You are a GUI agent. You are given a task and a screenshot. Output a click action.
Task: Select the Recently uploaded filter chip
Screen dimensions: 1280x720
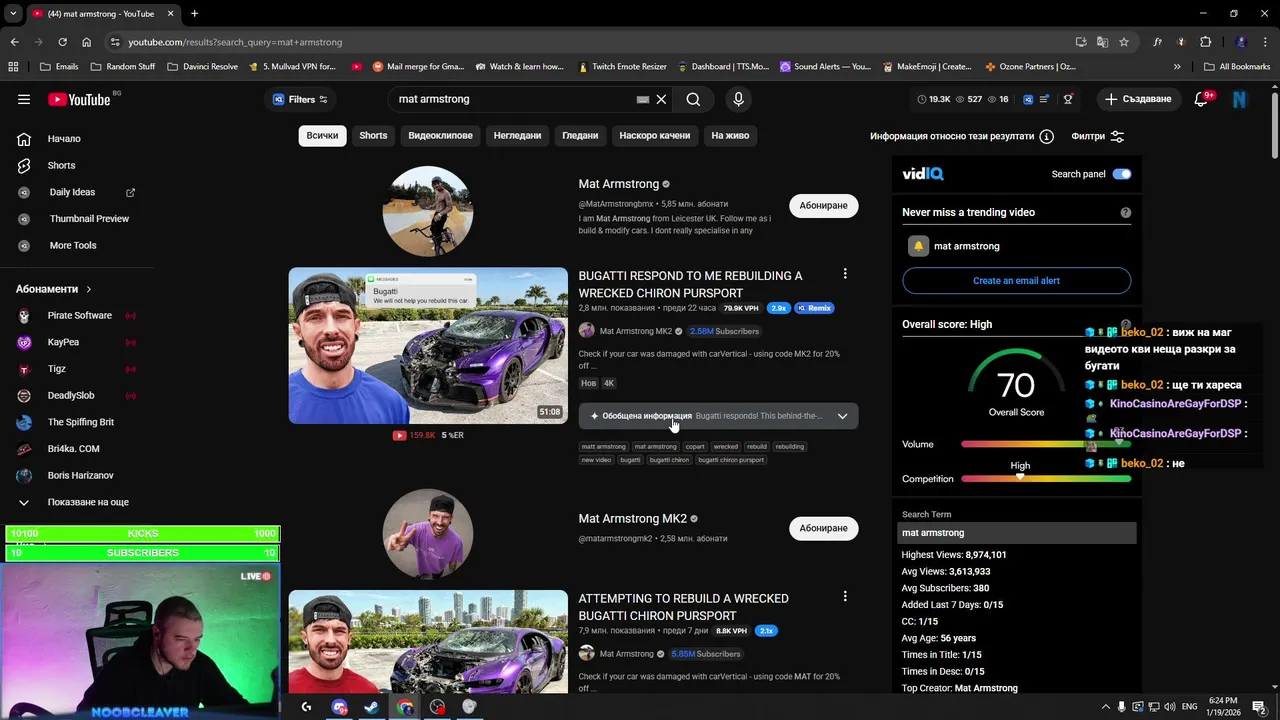(655, 135)
